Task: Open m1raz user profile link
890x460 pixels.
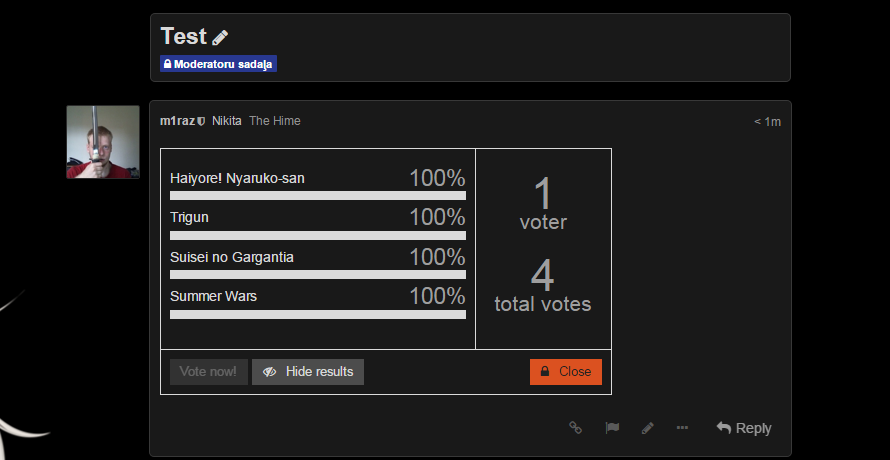Action: tap(177, 121)
